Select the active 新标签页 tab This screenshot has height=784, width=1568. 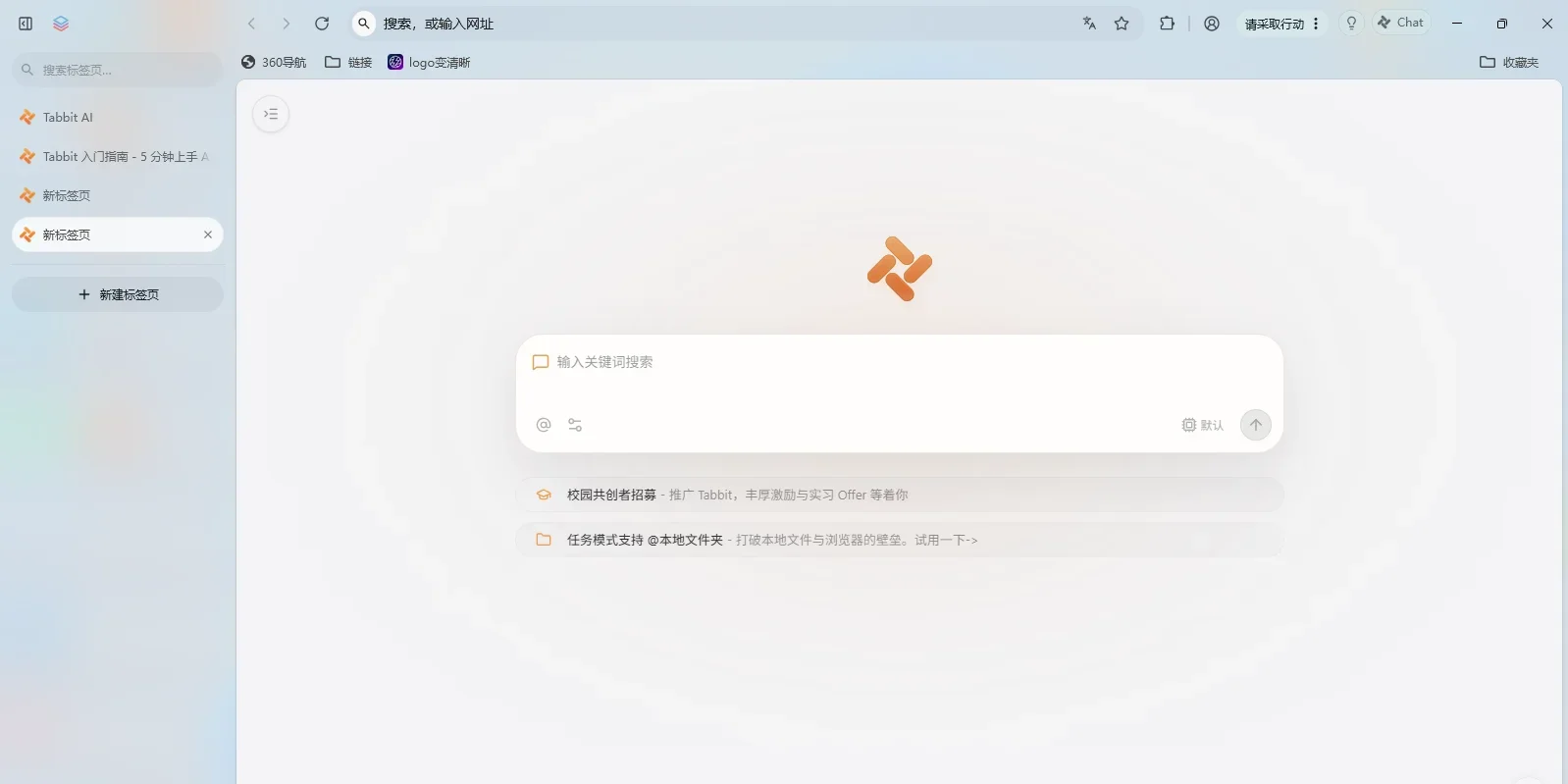click(x=118, y=235)
